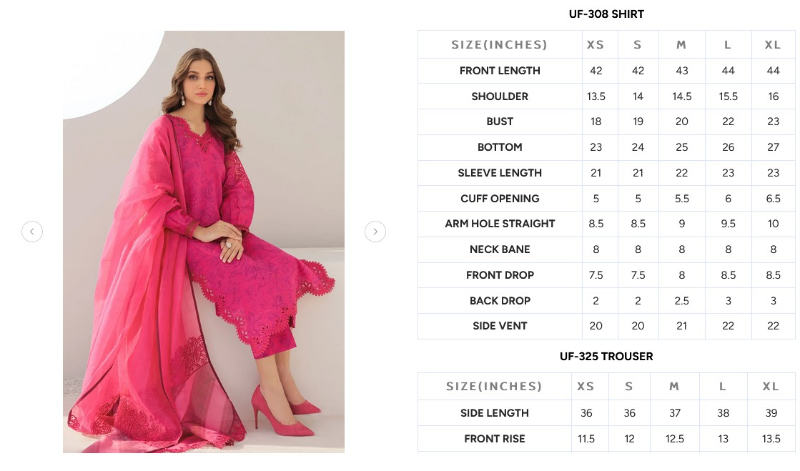Click the FRONT RISE row in trouser table

606,439
